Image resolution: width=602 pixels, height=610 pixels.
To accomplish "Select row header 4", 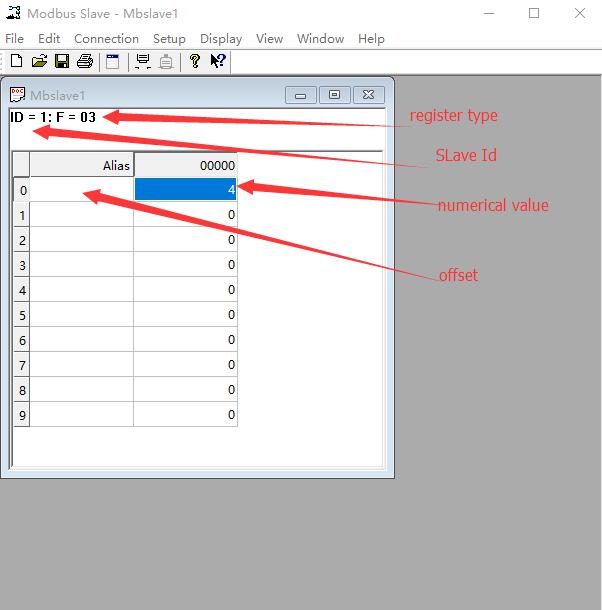I will pos(22,290).
